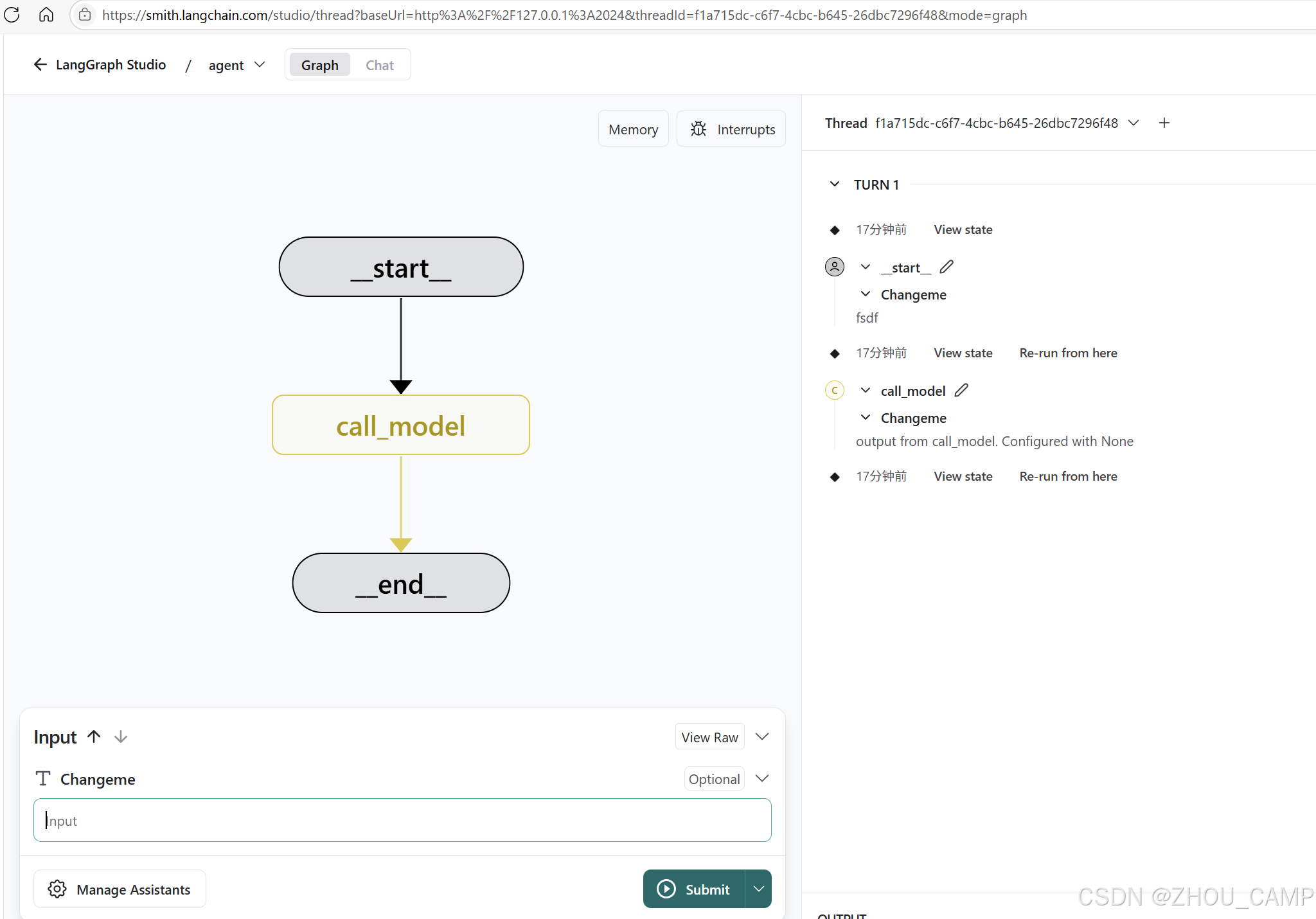Toggle the Interrupts debug option
This screenshot has width=1316, height=919.
pos(731,129)
